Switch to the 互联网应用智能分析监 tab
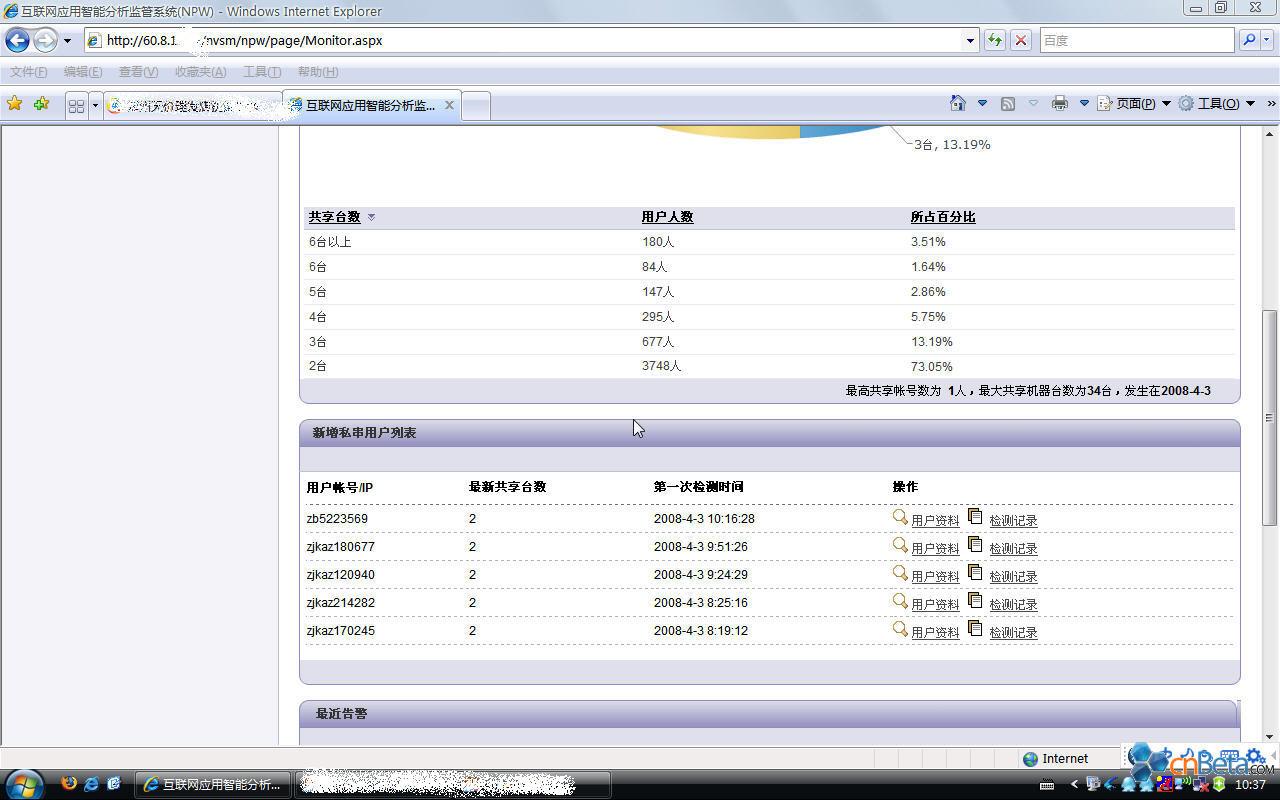This screenshot has height=800, width=1280. [370, 105]
